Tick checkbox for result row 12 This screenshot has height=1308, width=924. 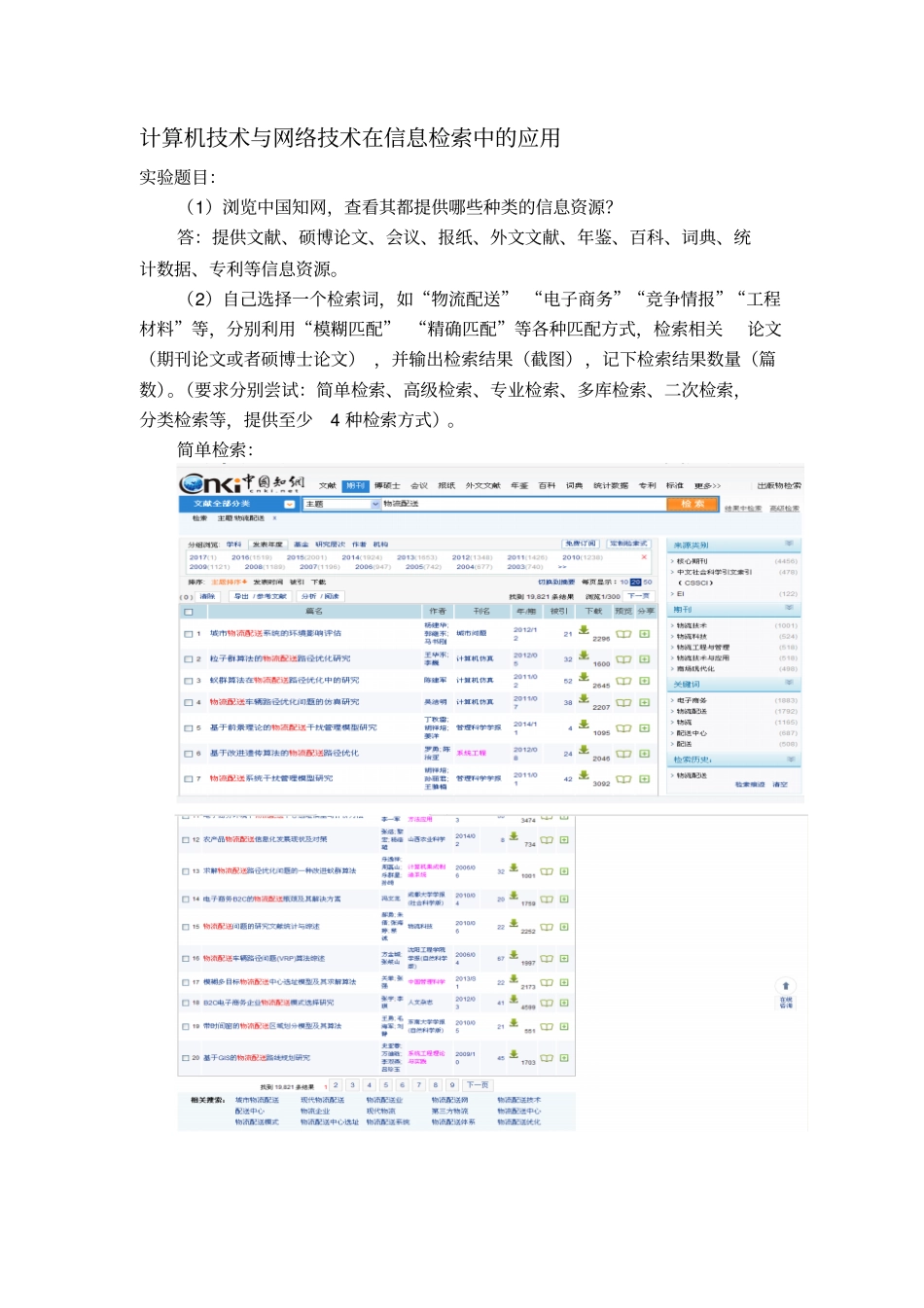pyautogui.click(x=186, y=839)
